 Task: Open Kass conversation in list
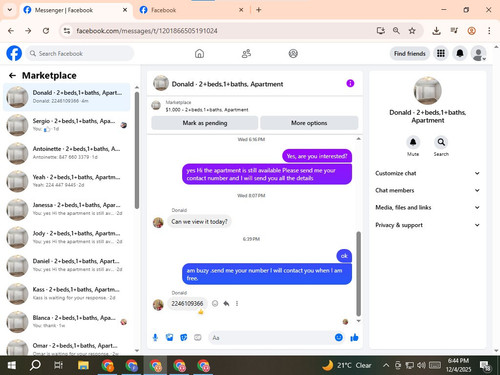[67, 293]
